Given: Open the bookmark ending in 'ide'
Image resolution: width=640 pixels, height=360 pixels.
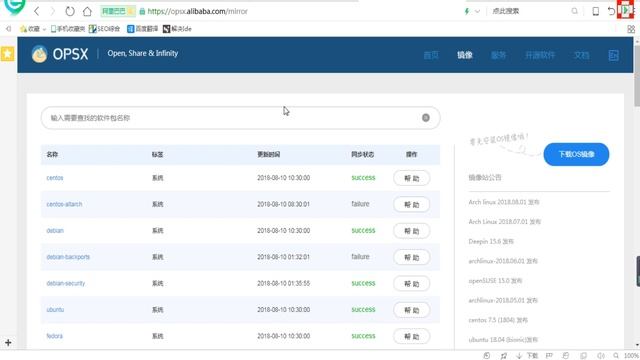Looking at the screenshot, I should [x=177, y=29].
